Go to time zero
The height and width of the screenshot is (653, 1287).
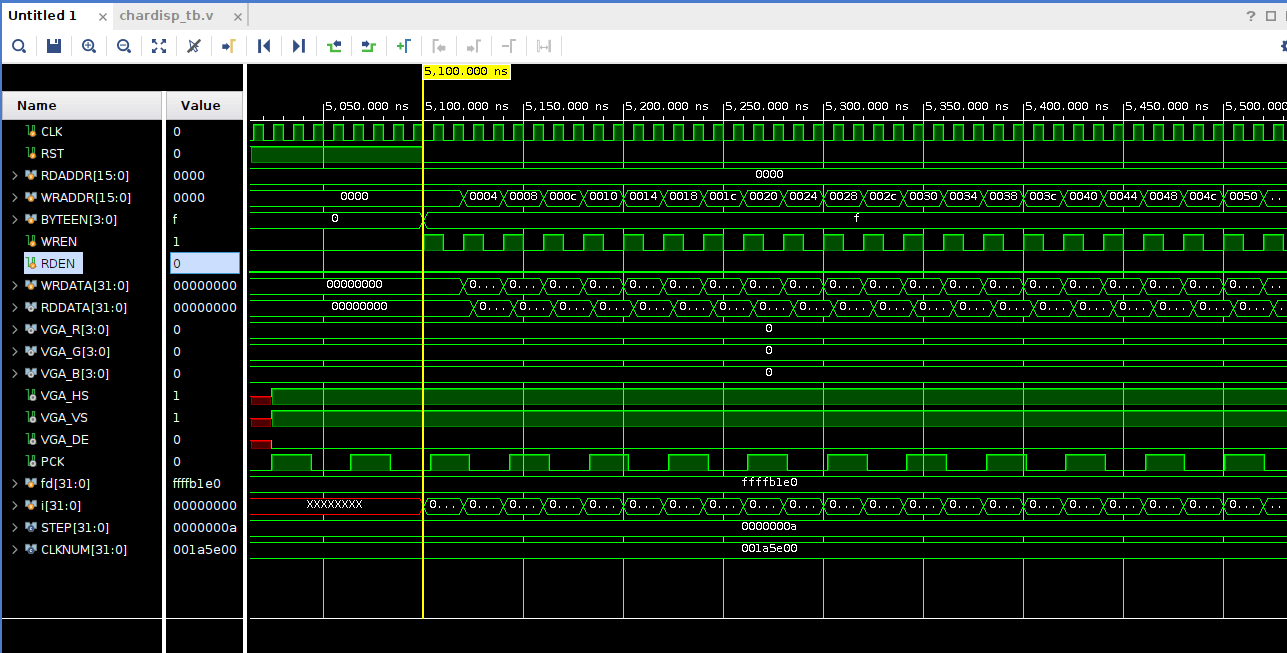(264, 46)
